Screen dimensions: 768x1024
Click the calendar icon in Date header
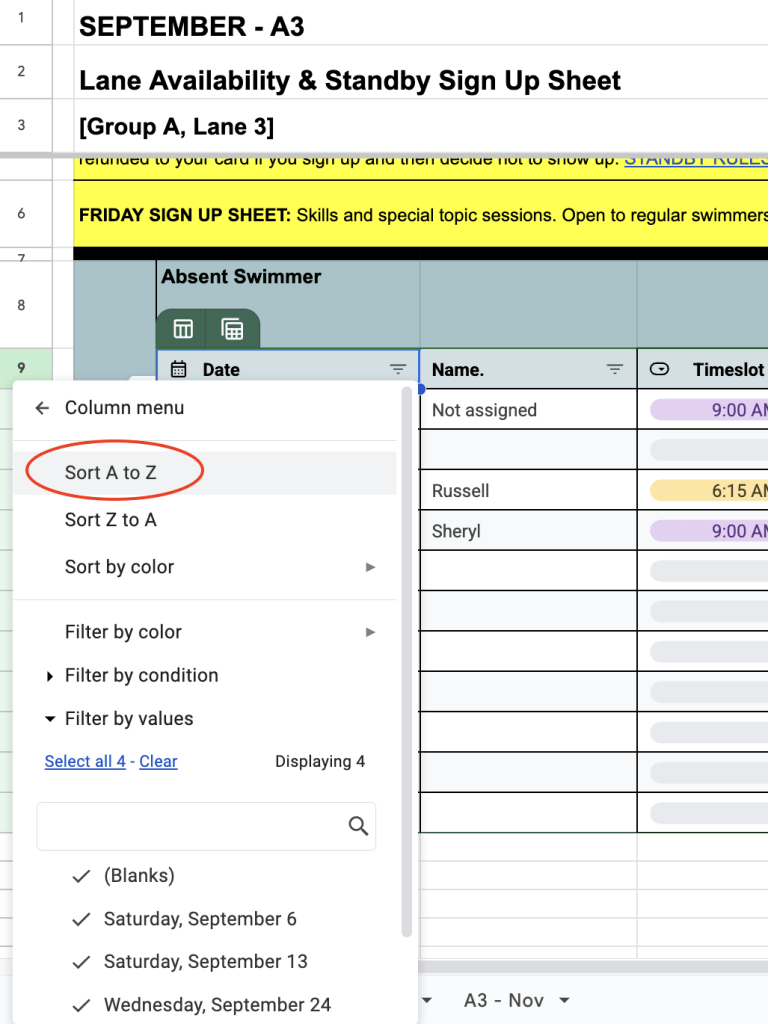click(x=179, y=369)
